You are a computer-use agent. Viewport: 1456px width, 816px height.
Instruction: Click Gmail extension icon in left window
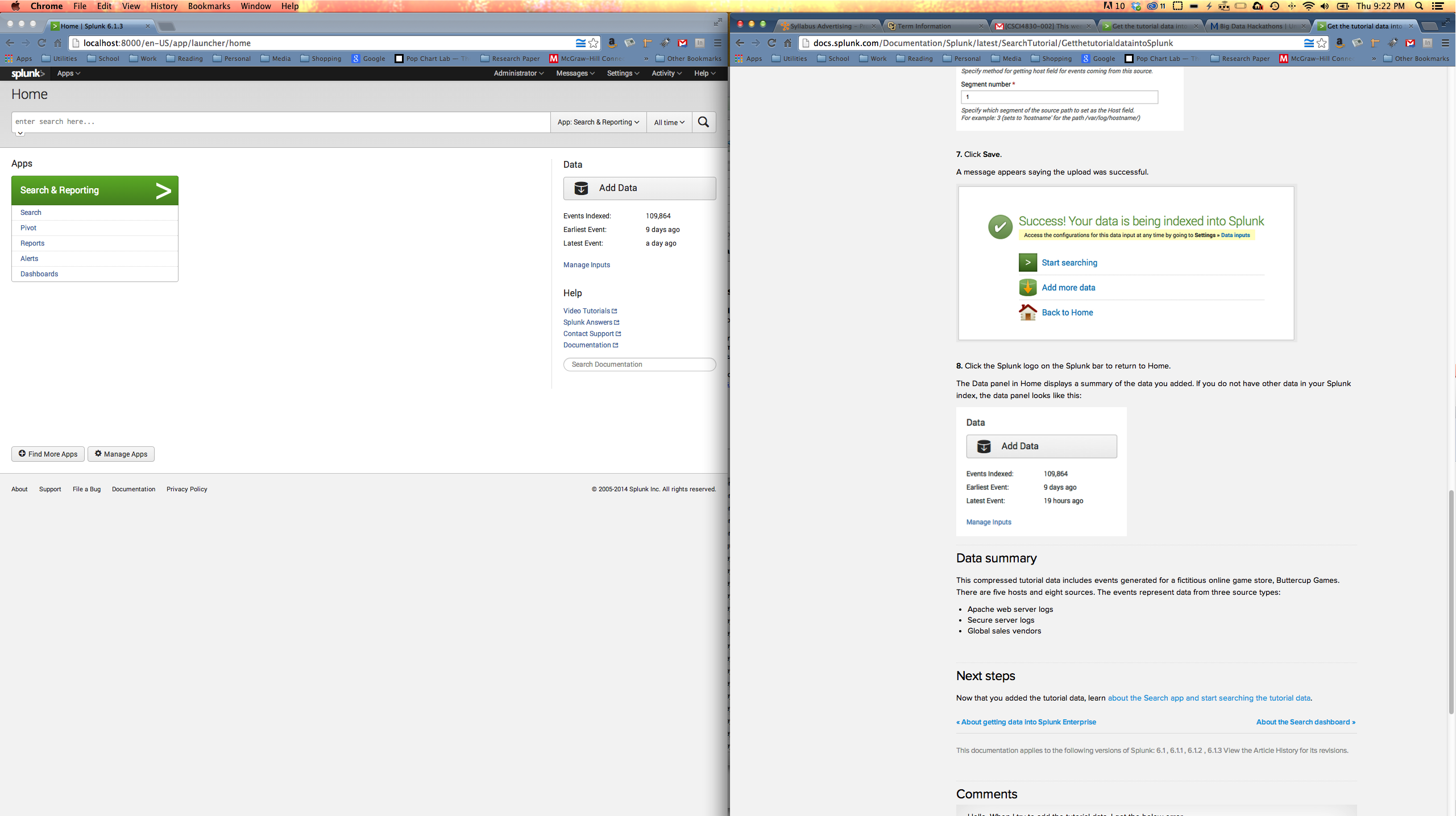click(x=682, y=43)
